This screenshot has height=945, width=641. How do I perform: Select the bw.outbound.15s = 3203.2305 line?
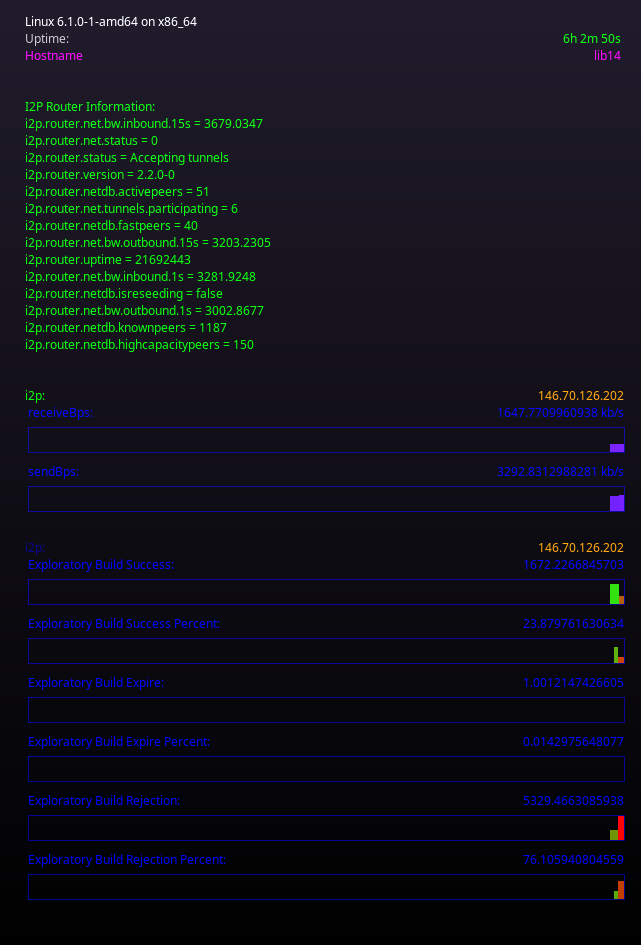click(148, 242)
